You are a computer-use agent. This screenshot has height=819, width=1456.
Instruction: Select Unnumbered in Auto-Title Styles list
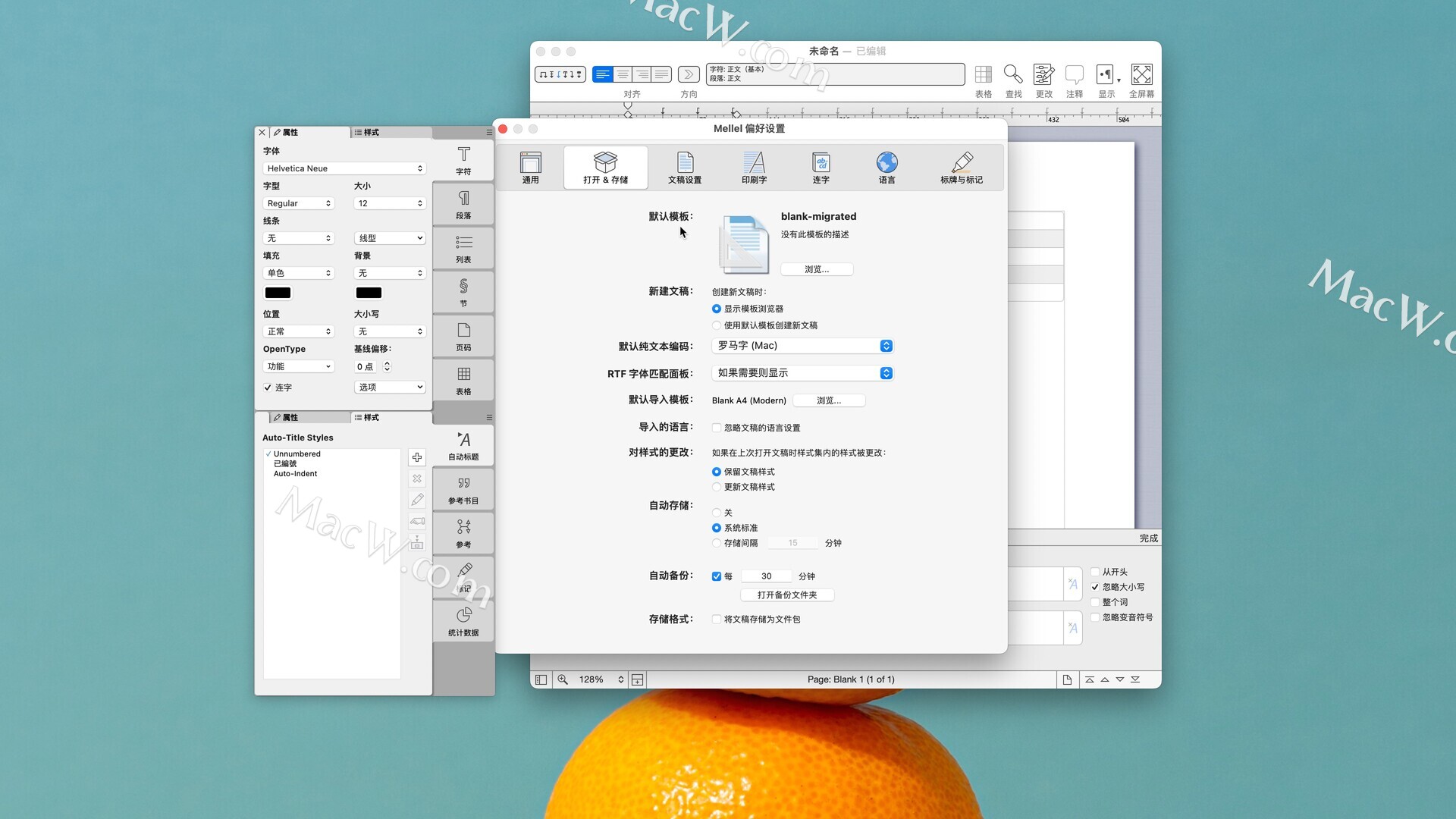point(297,454)
